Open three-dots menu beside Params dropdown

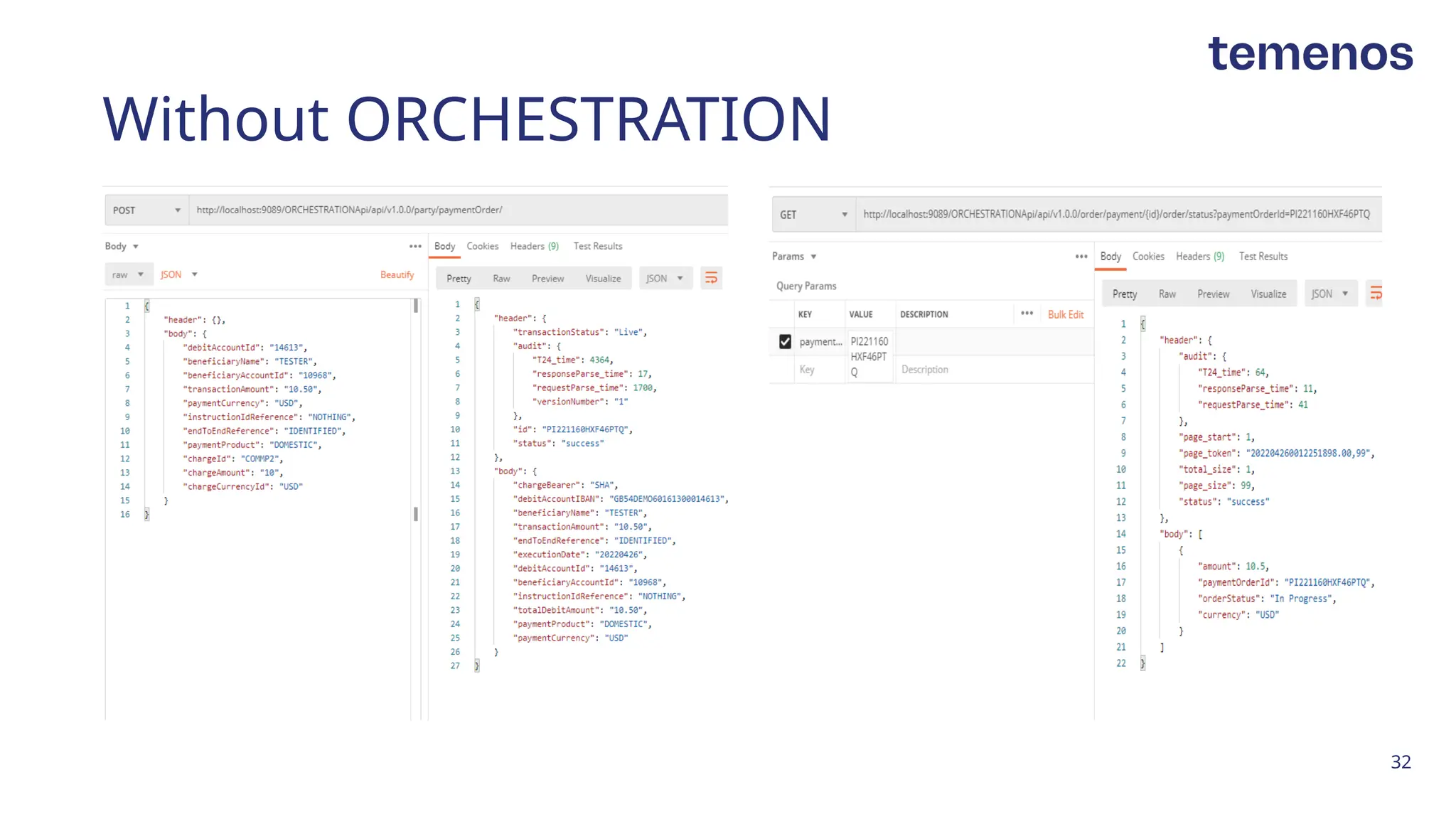coord(1081,256)
